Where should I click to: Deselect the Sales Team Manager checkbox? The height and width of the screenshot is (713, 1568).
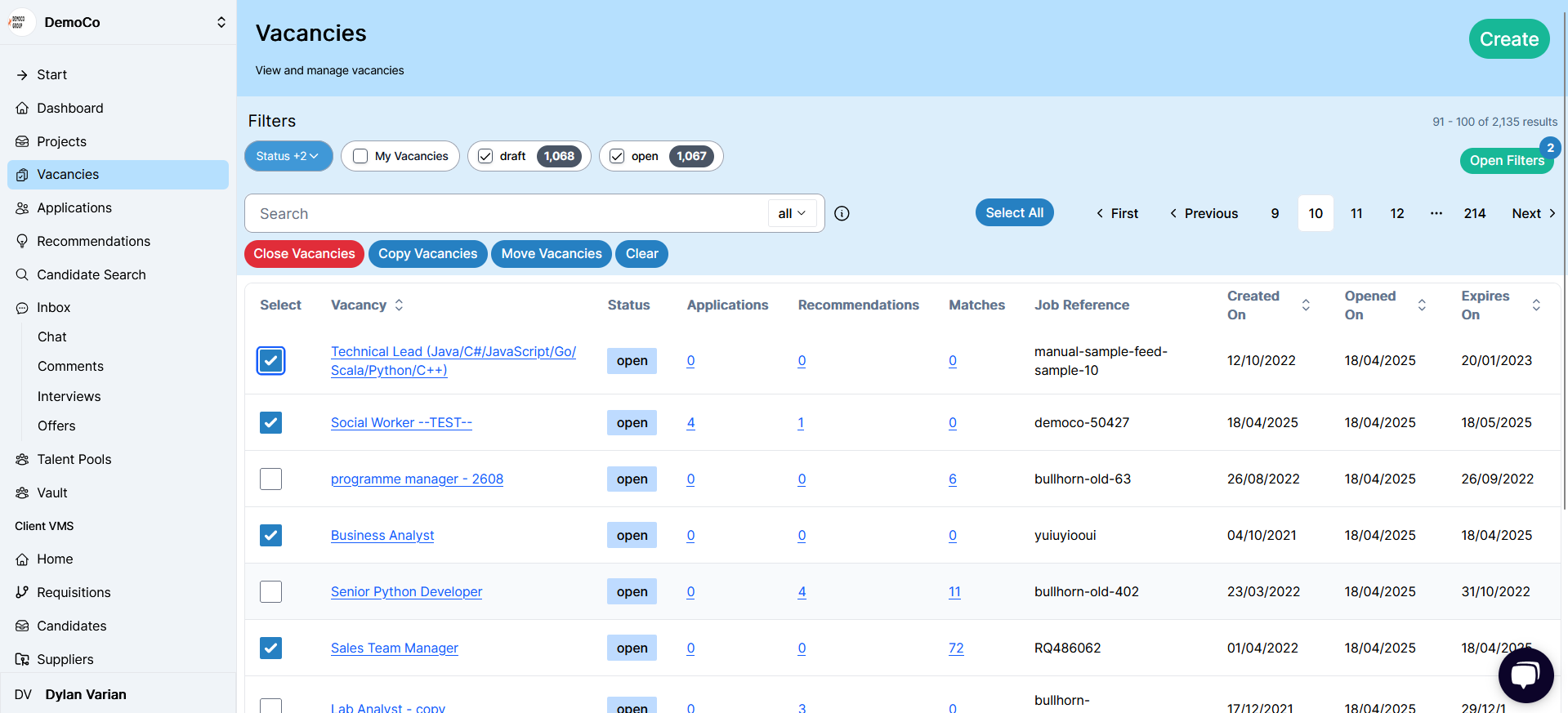click(270, 648)
